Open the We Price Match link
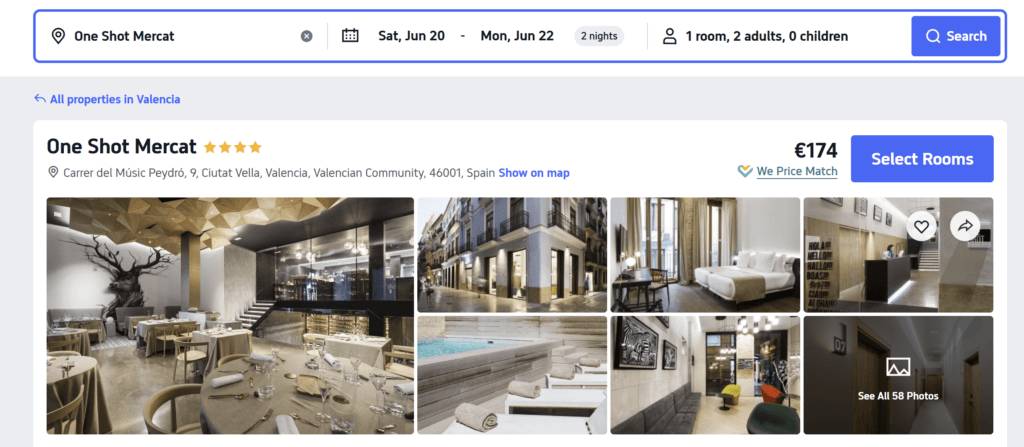The width and height of the screenshot is (1024, 447). (796, 172)
